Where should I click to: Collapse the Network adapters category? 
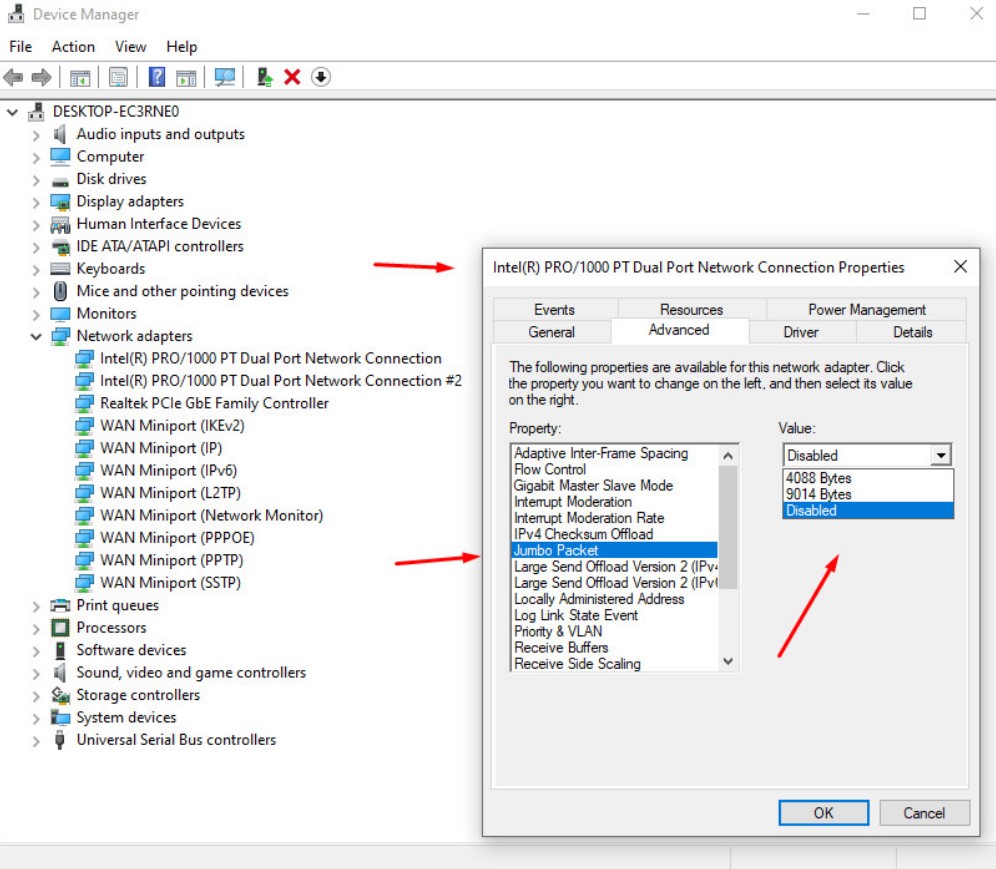(x=36, y=336)
